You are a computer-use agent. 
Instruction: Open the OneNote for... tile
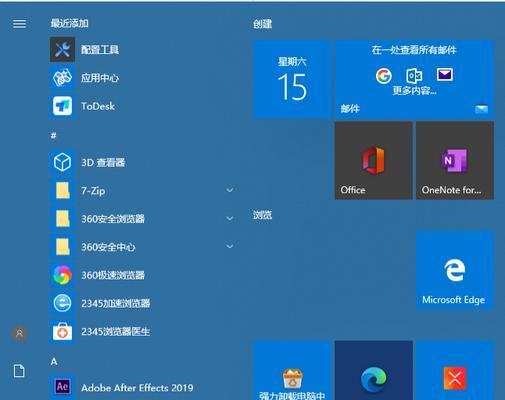455,161
